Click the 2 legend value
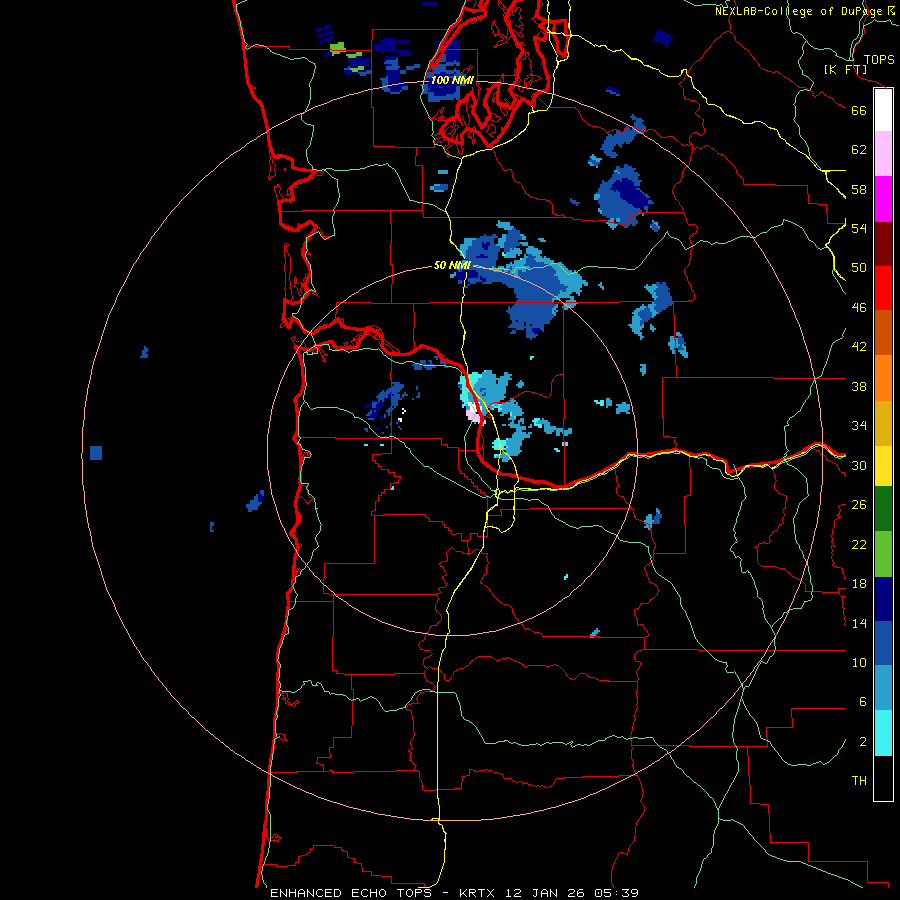Image resolution: width=900 pixels, height=900 pixels. (x=863, y=742)
